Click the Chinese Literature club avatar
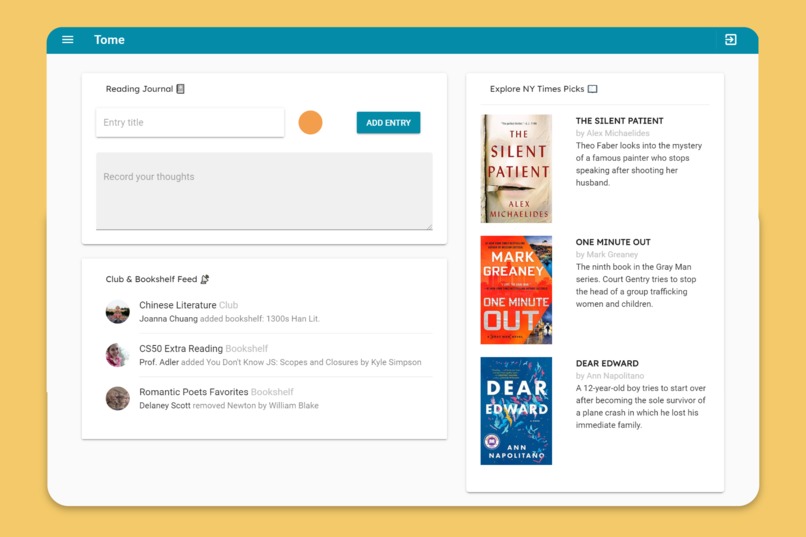This screenshot has width=806, height=537. coord(118,311)
